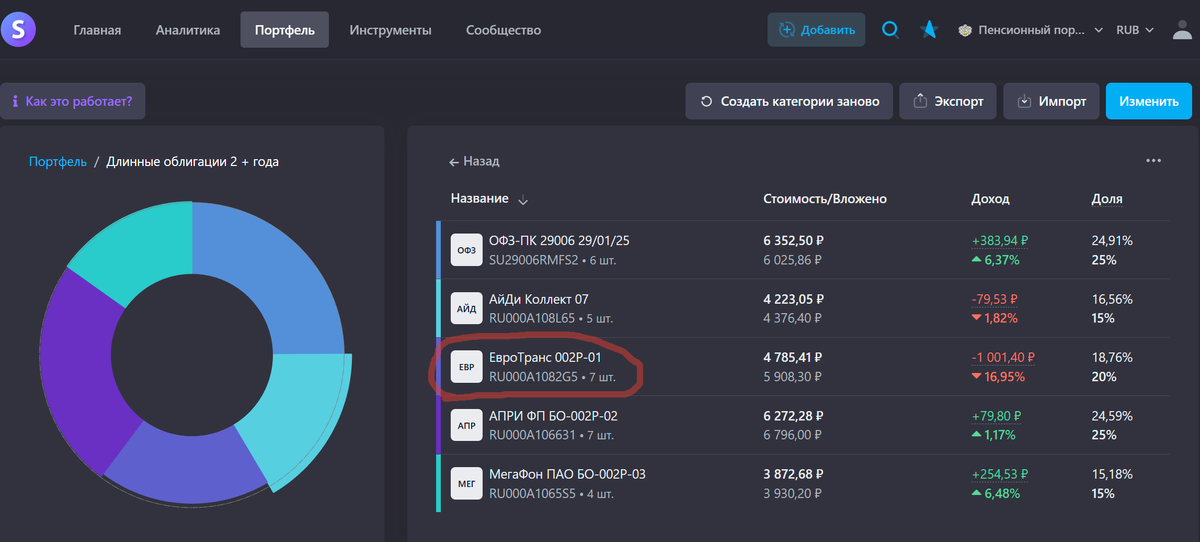Viewport: 1200px width, 542px height.
Task: Click the blue star icon in header
Action: [929, 30]
